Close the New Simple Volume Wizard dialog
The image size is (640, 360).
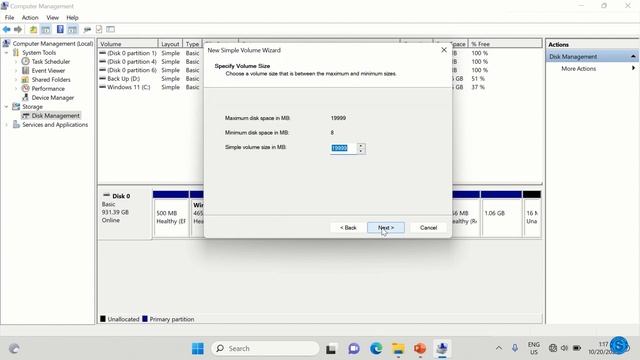pos(444,50)
